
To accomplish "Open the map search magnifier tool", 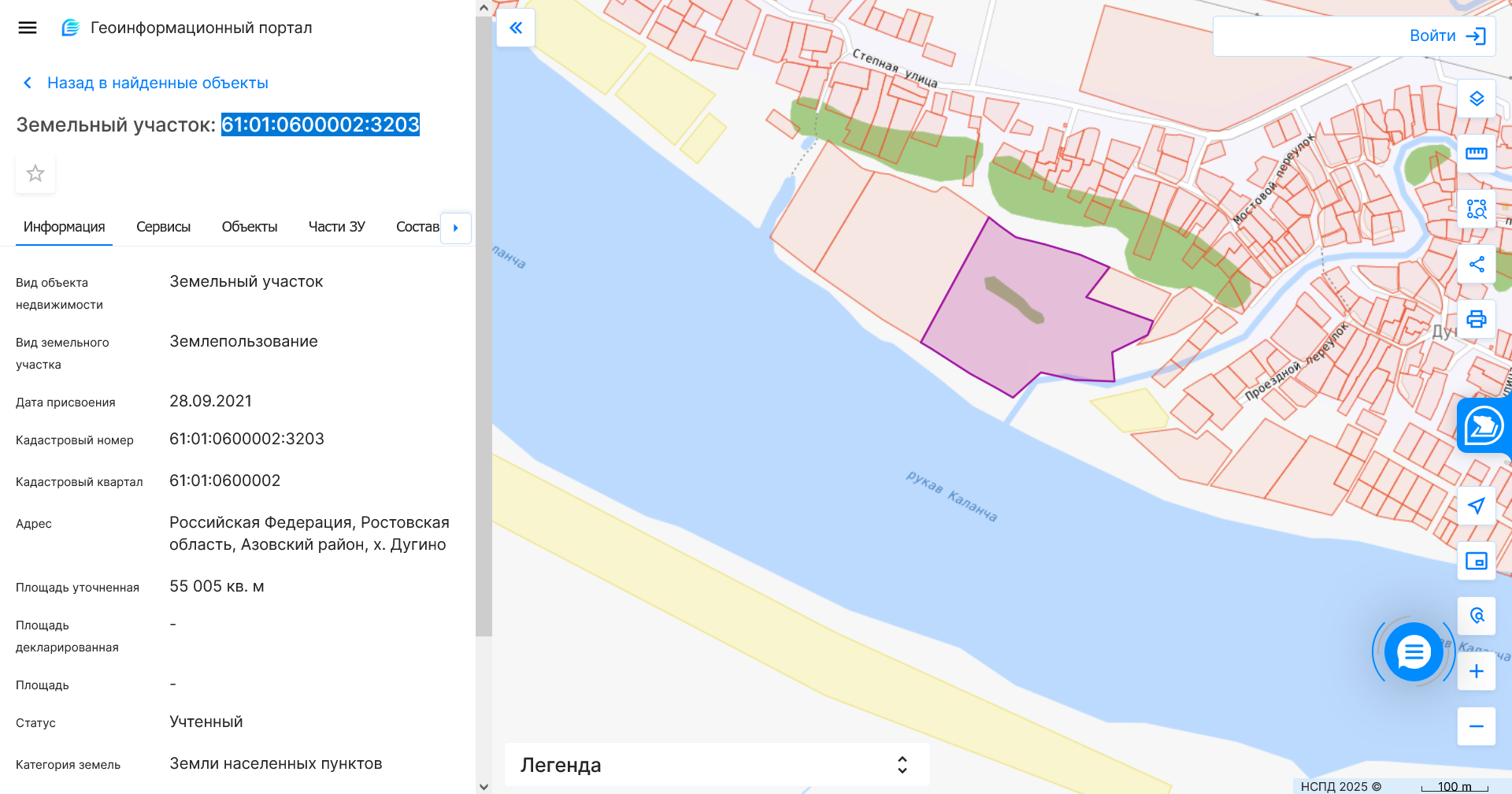I will (1478, 615).
